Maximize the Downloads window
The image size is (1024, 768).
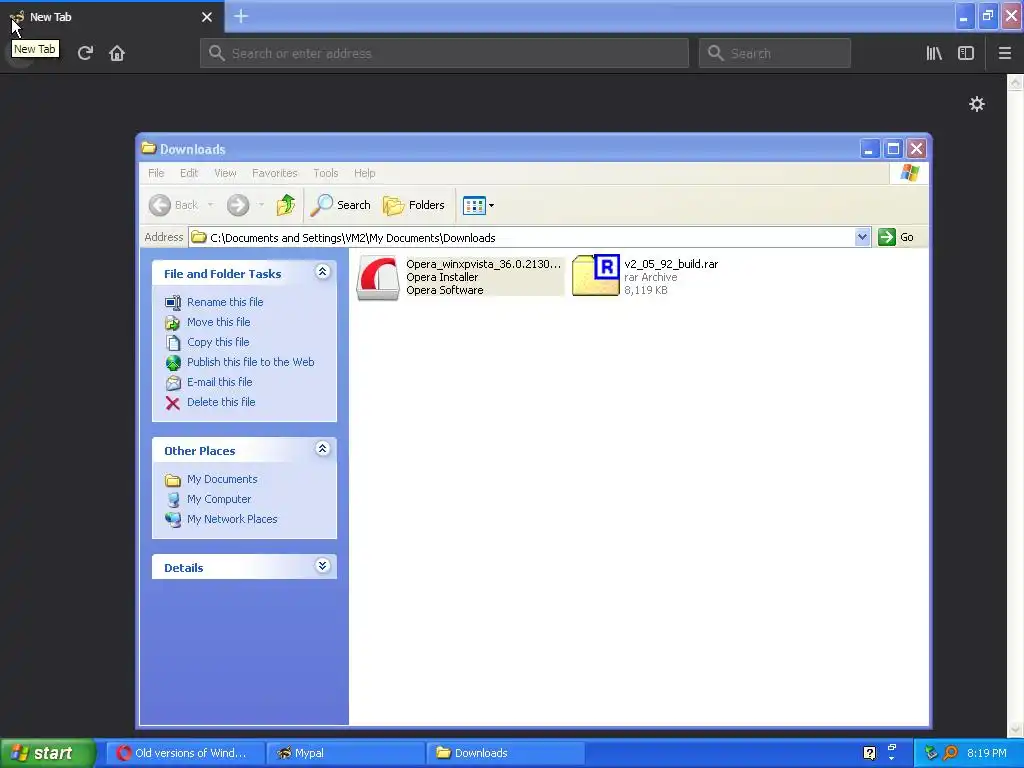point(893,149)
